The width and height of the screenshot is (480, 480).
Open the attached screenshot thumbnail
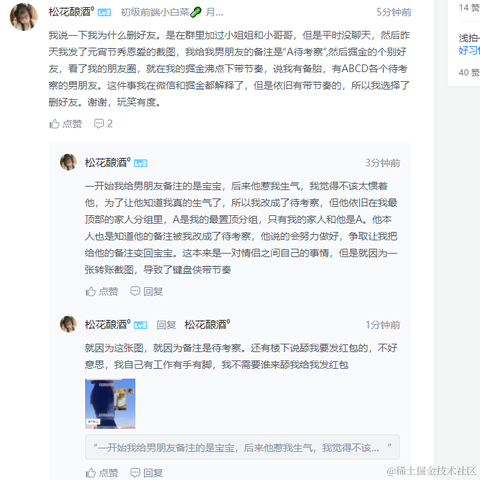[110, 403]
